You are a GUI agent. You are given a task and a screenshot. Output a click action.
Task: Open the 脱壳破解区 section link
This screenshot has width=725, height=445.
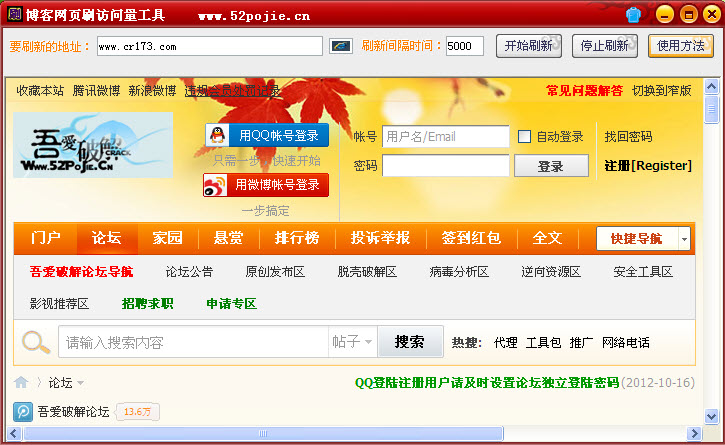367,272
